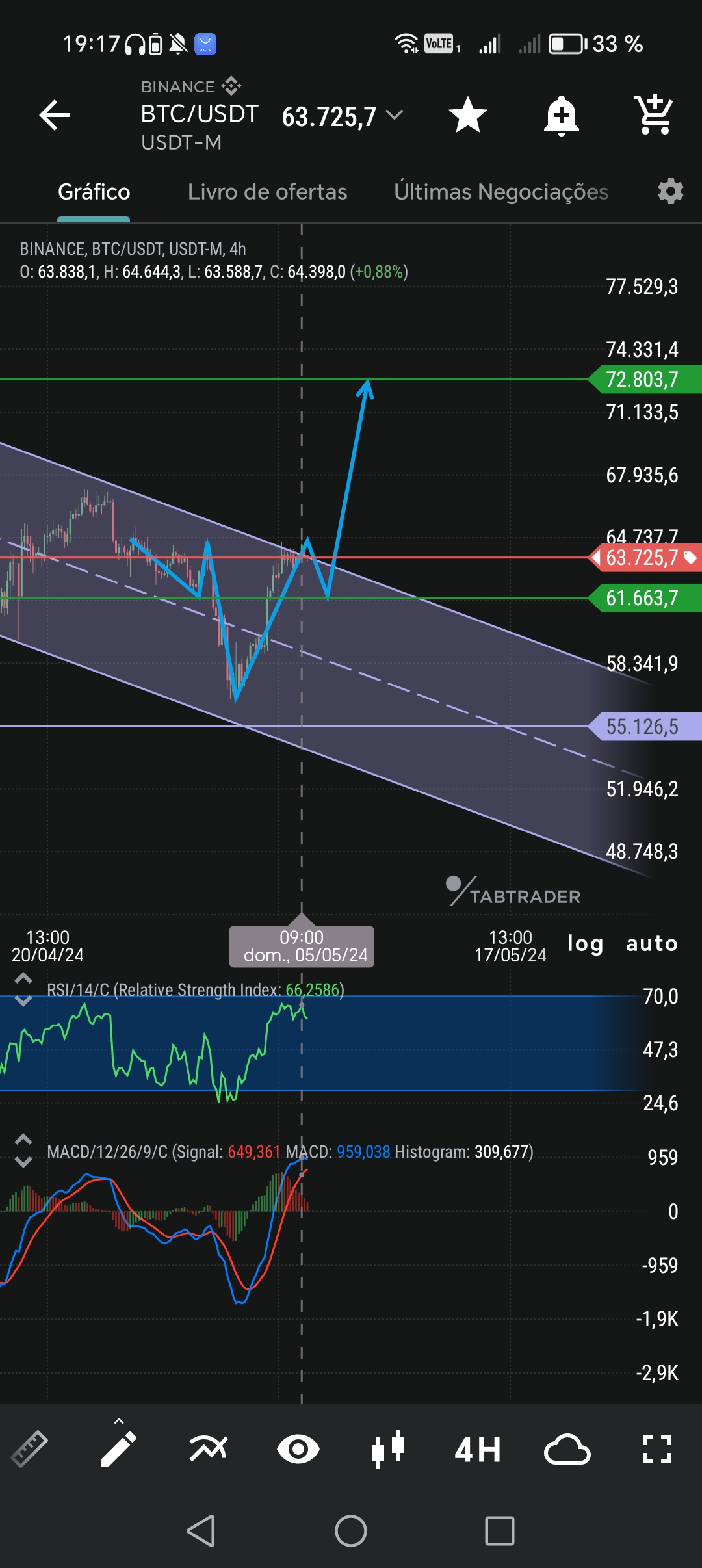Tap the headphones status icon
The image size is (702, 1568).
pyautogui.click(x=135, y=44)
